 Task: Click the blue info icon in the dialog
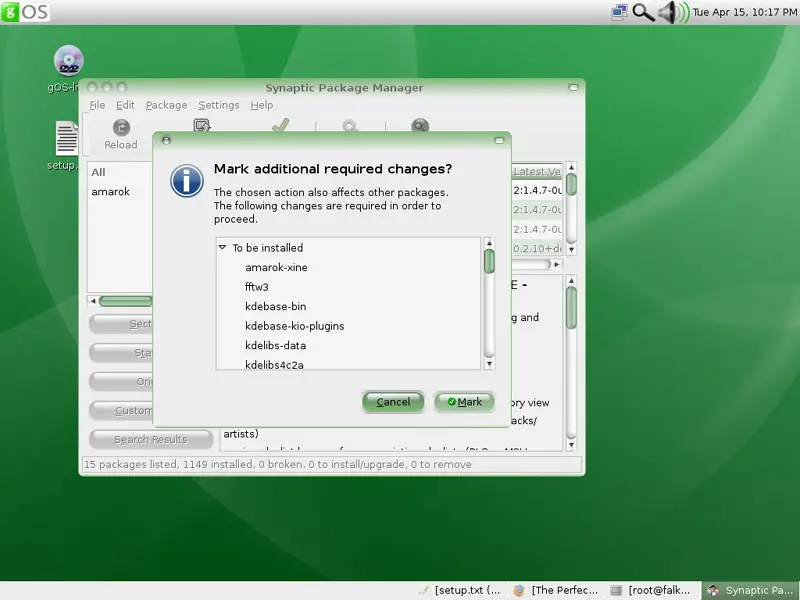pos(187,181)
